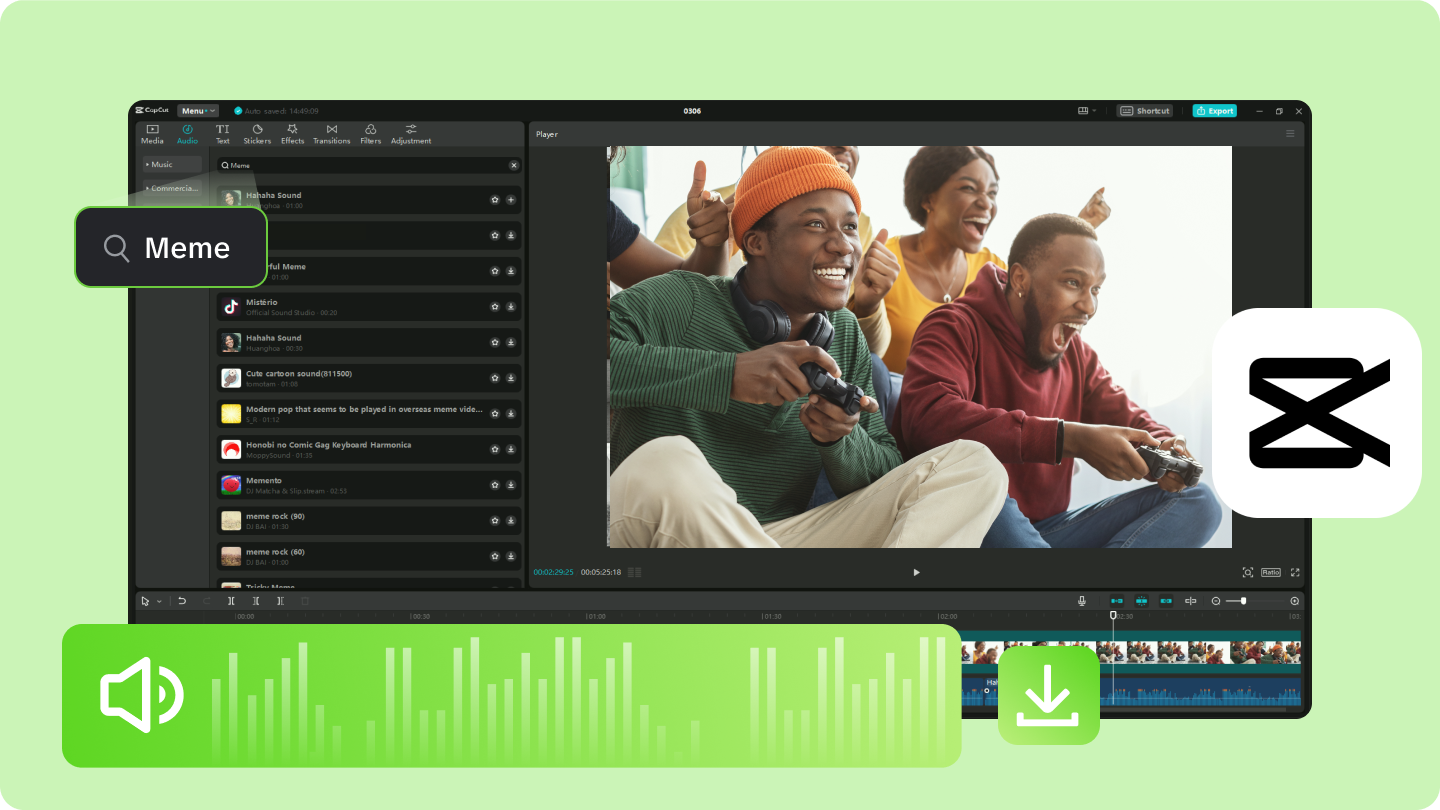Favorite the Cute cartoon sound track
Image resolution: width=1440 pixels, height=810 pixels.
pyautogui.click(x=494, y=378)
